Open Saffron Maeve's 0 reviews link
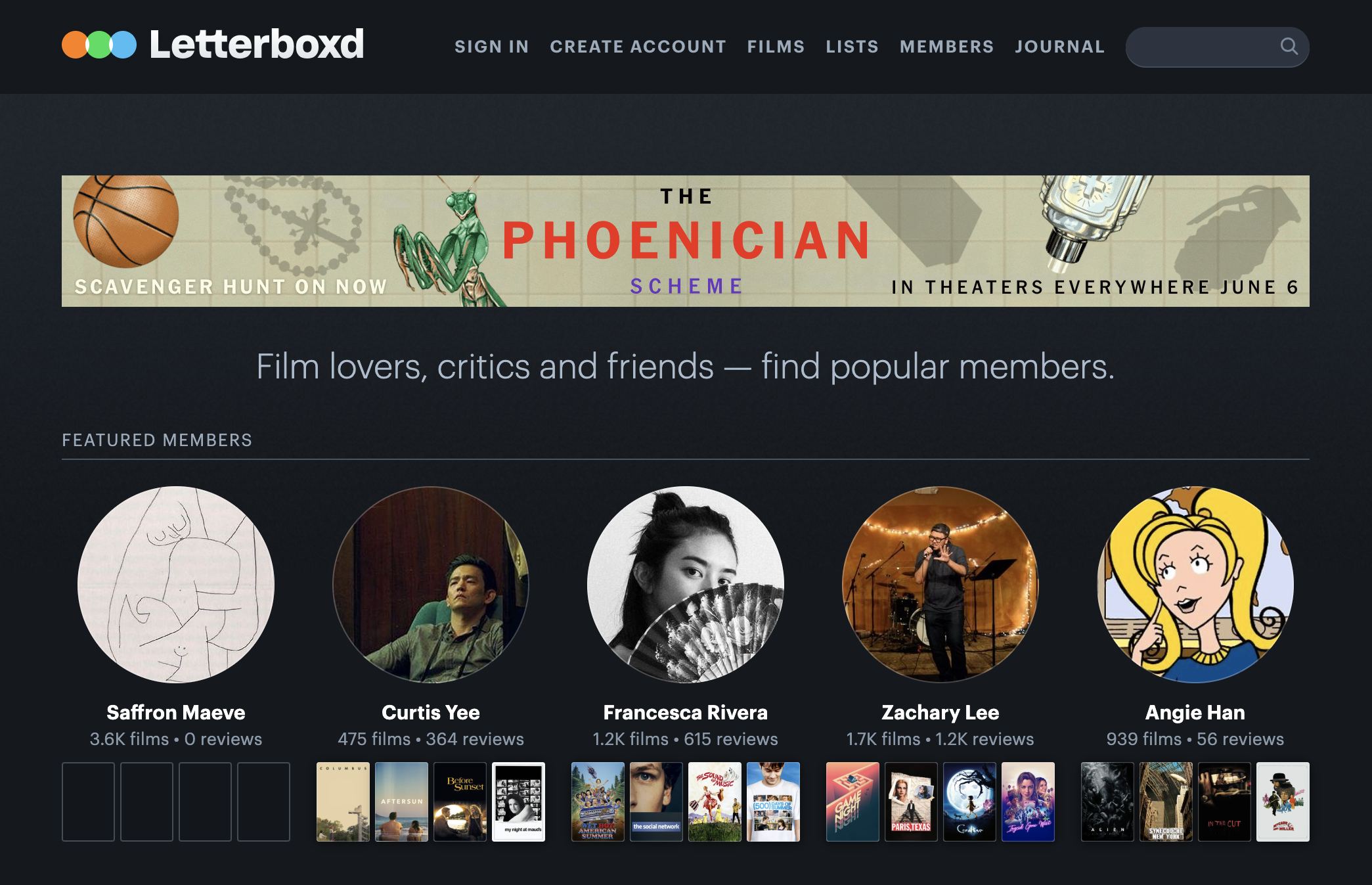1372x885 pixels. tap(223, 739)
